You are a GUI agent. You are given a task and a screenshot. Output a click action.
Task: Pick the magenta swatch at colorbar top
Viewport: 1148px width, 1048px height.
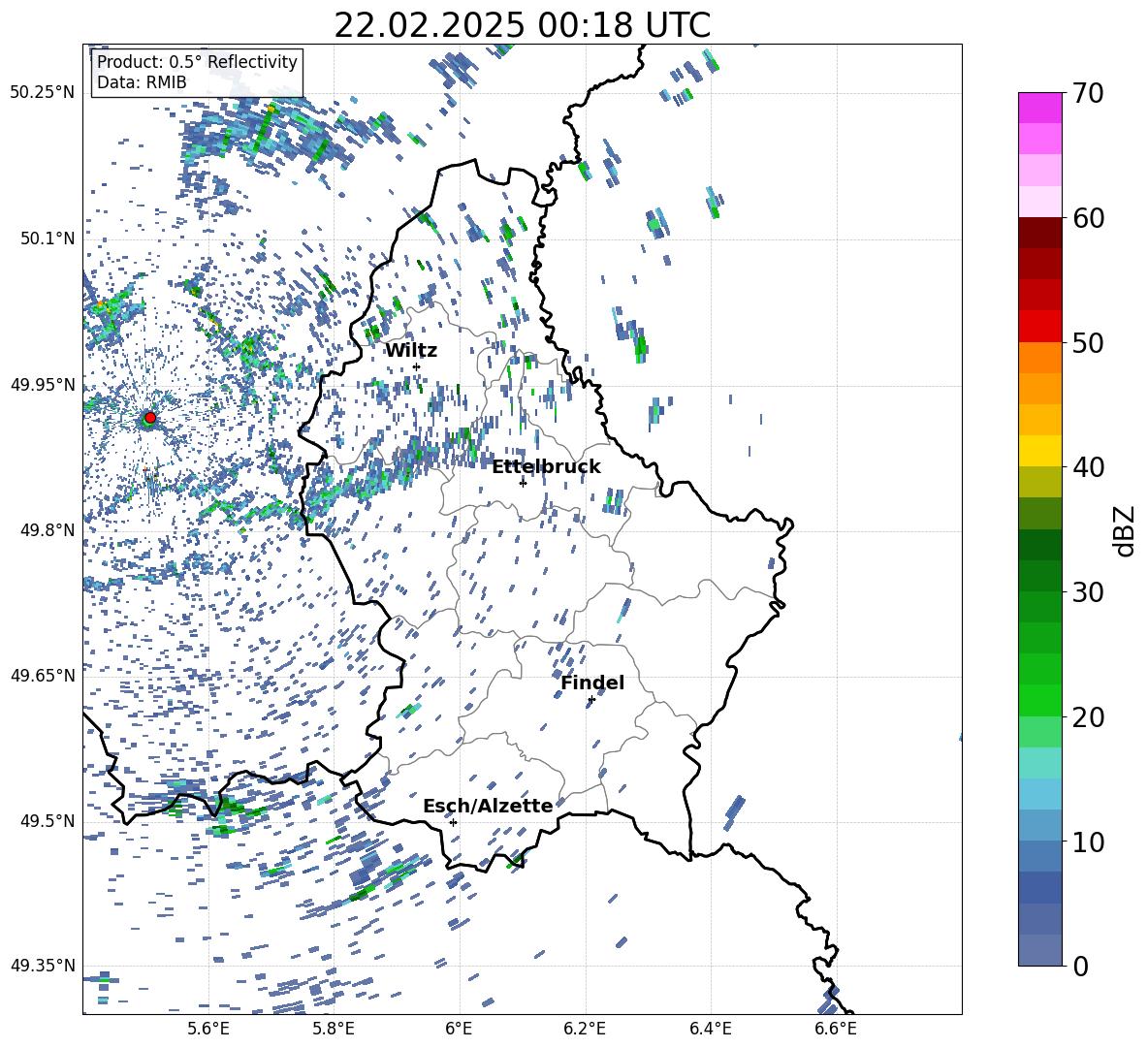point(1039,108)
